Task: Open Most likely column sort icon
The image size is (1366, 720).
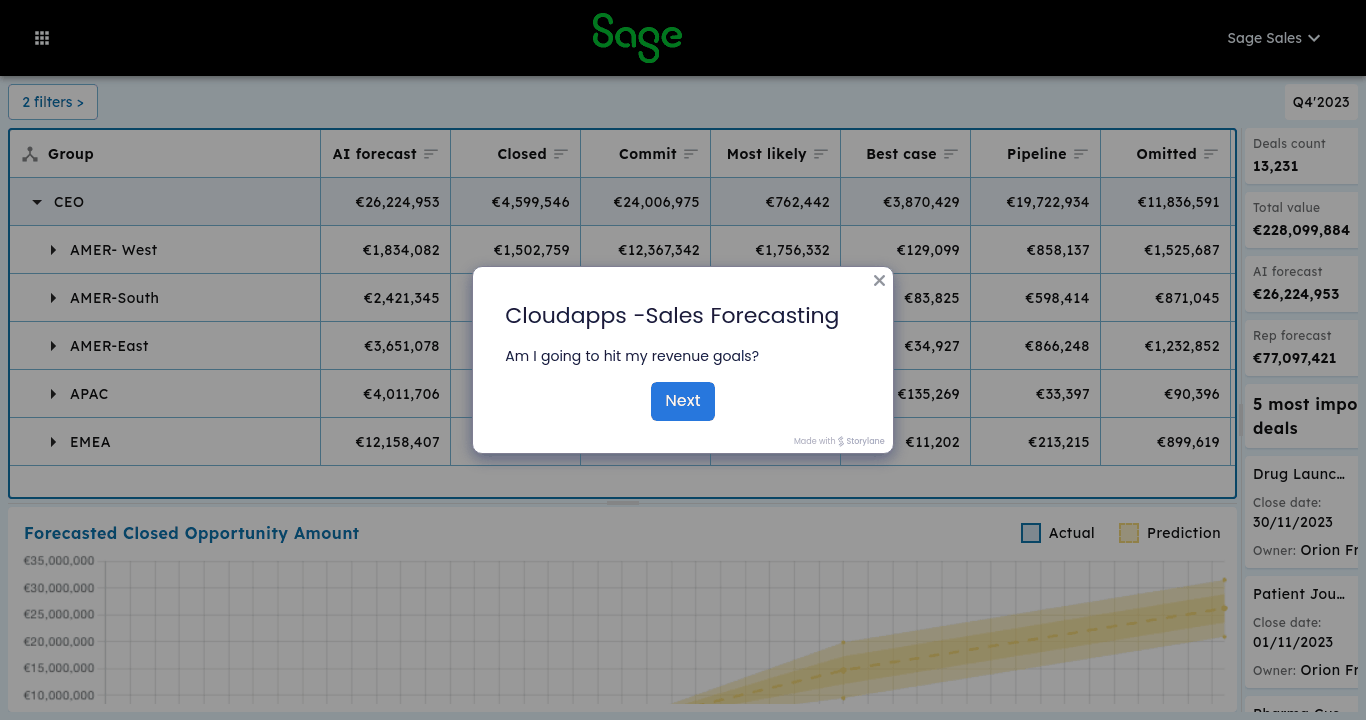Action: click(821, 154)
